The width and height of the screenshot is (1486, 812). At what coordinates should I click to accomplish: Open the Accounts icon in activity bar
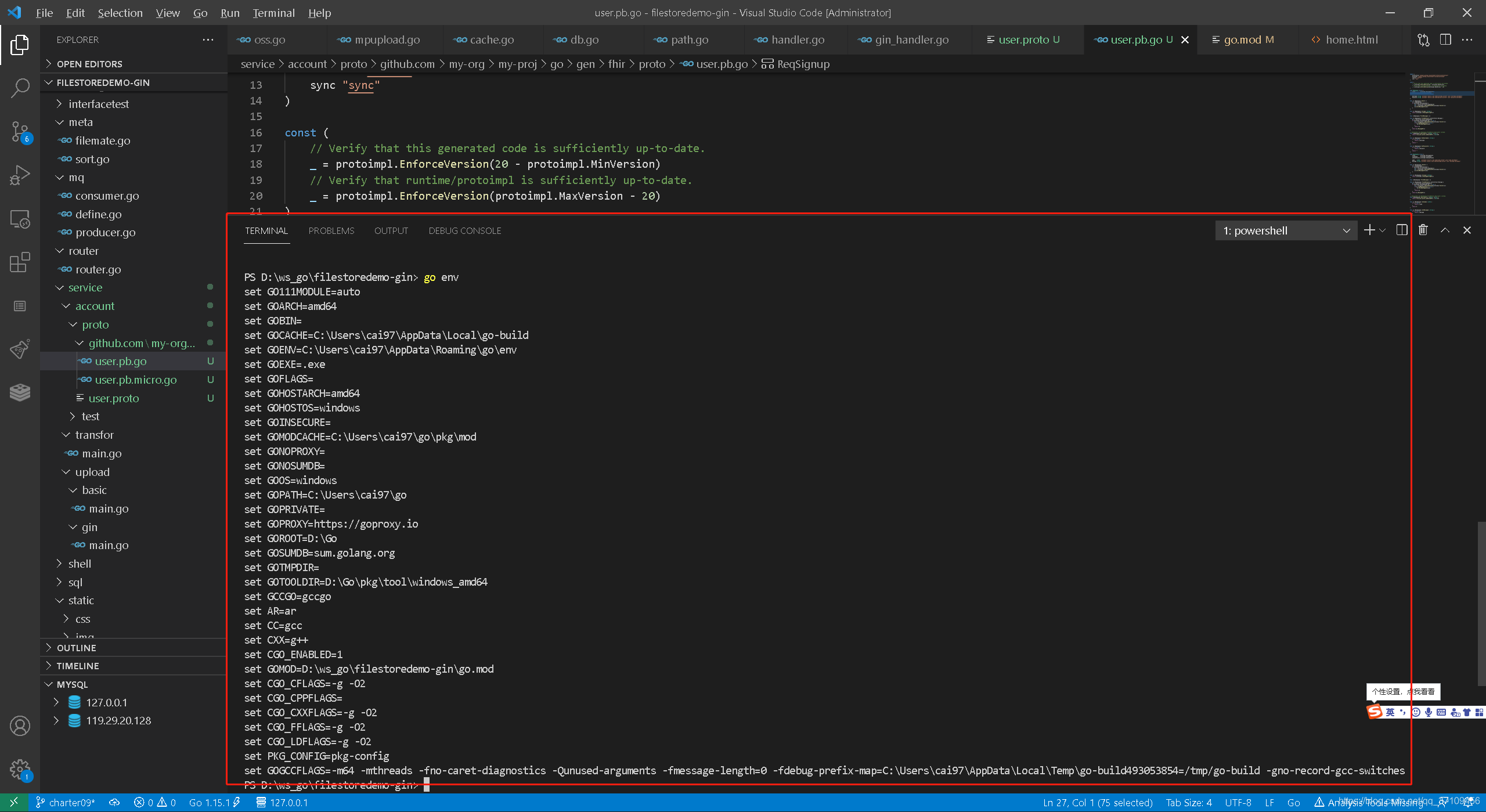coord(20,726)
